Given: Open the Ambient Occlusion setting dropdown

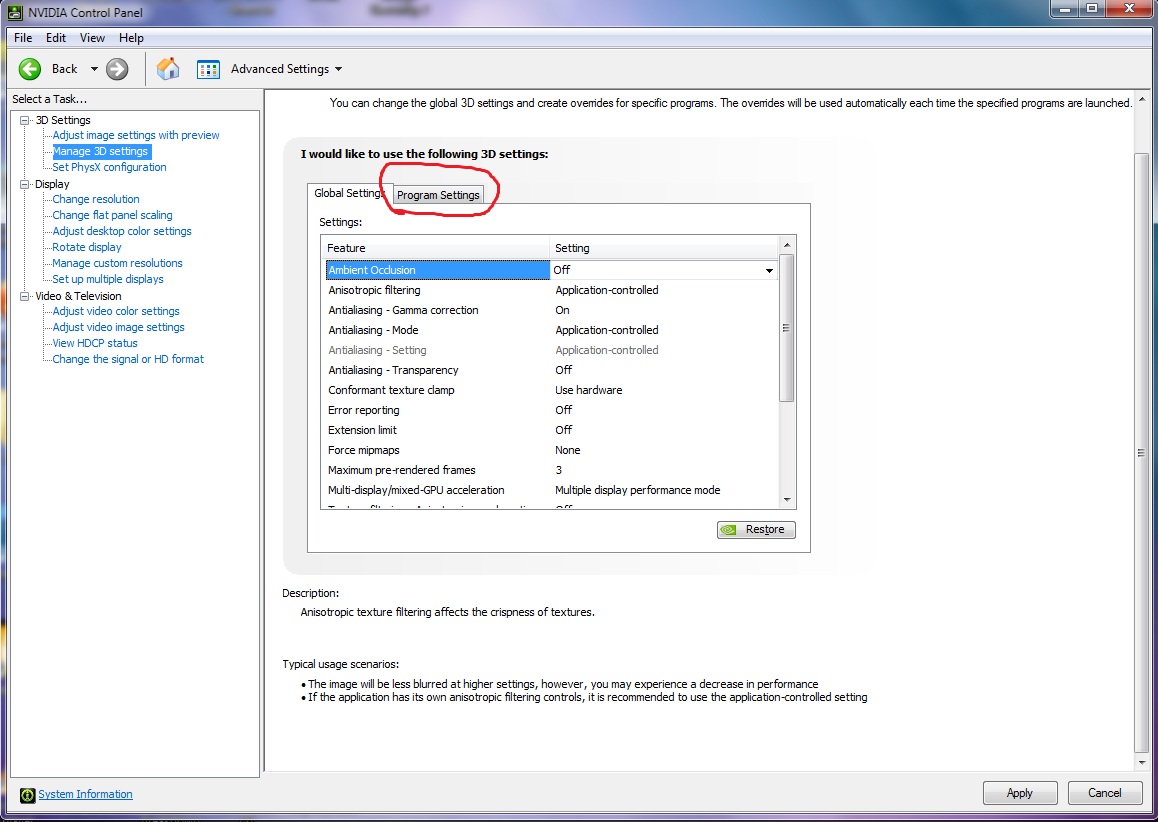Looking at the screenshot, I should tap(769, 270).
